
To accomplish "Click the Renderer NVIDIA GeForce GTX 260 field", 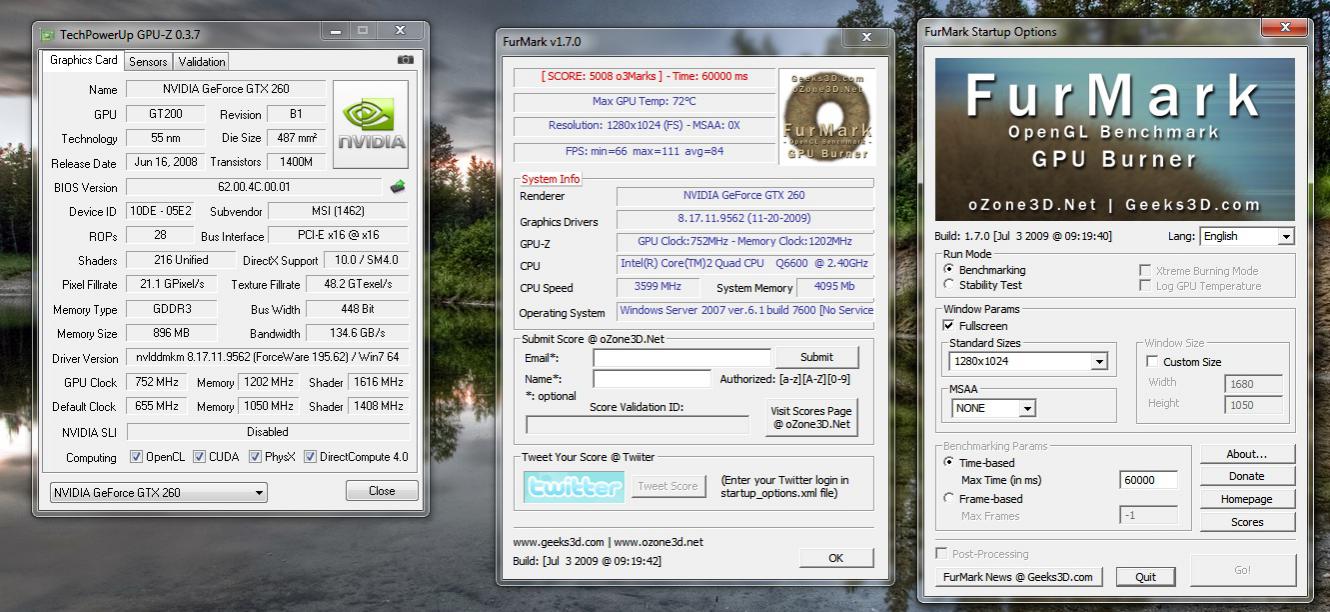I will [x=744, y=196].
